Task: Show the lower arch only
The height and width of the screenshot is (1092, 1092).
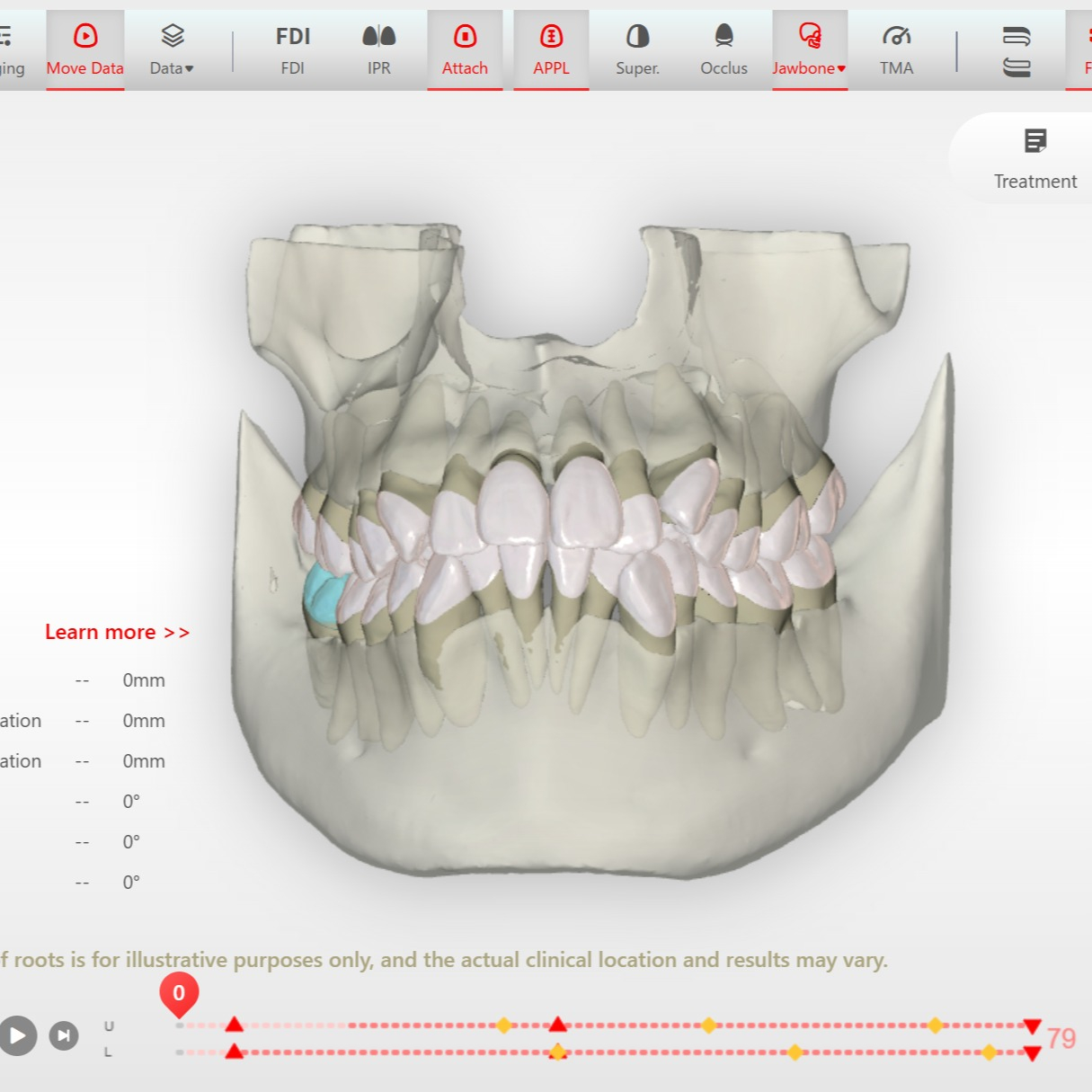Action: click(1017, 67)
